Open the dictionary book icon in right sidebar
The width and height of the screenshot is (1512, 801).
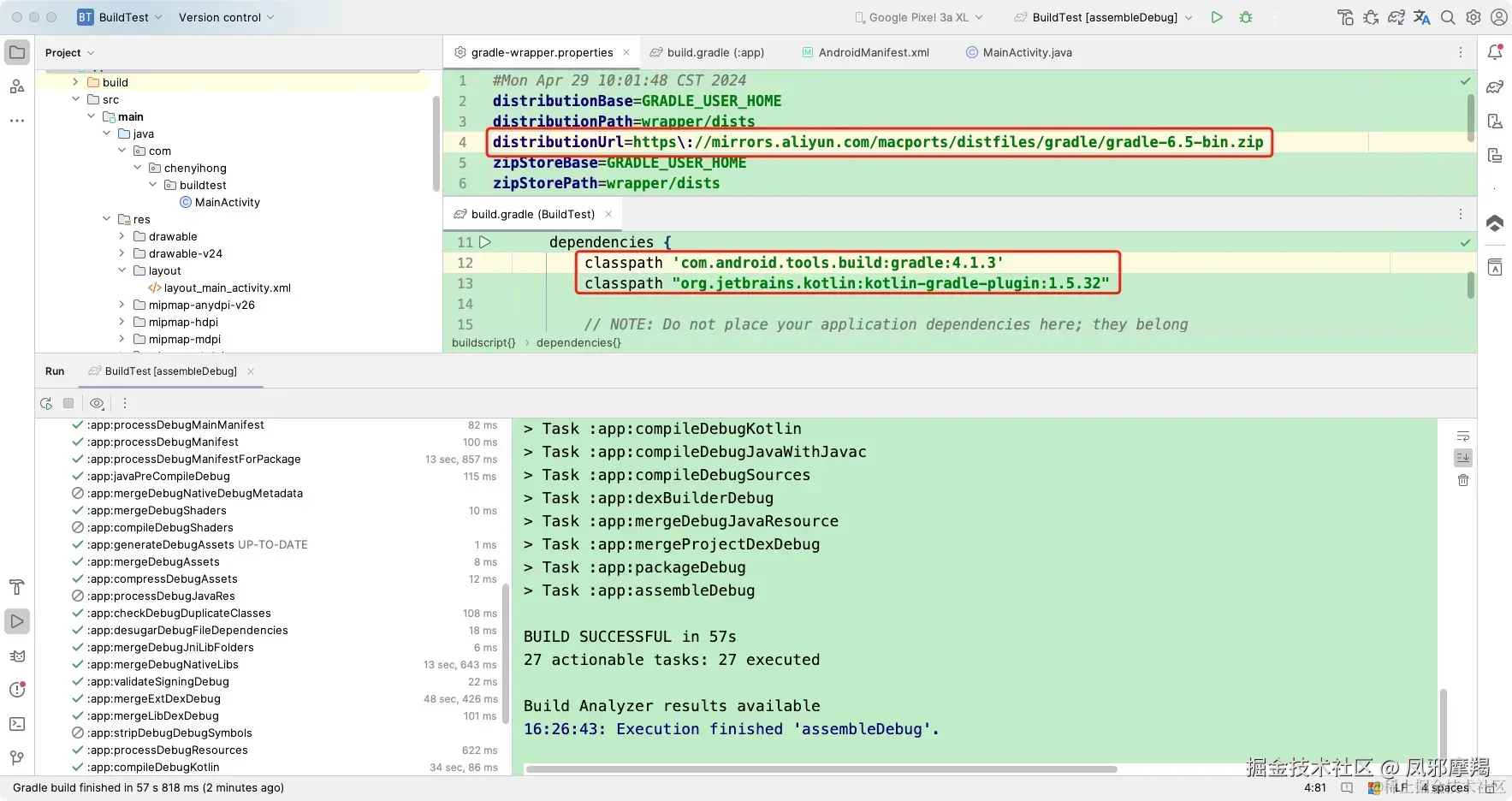pos(1495,268)
